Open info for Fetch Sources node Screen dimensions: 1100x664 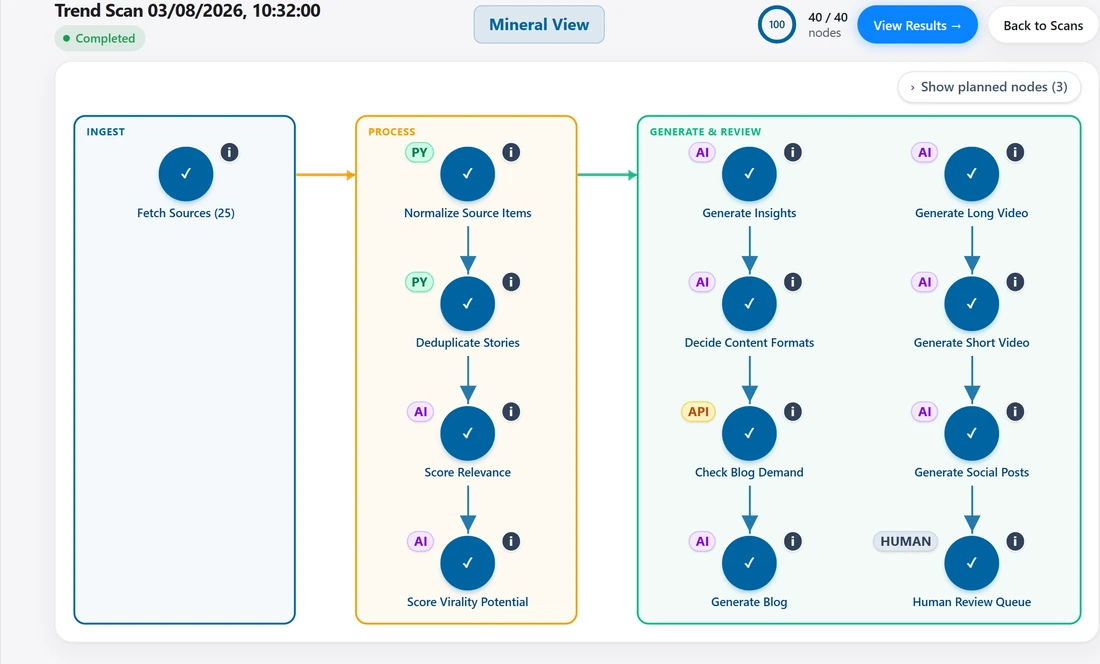229,152
